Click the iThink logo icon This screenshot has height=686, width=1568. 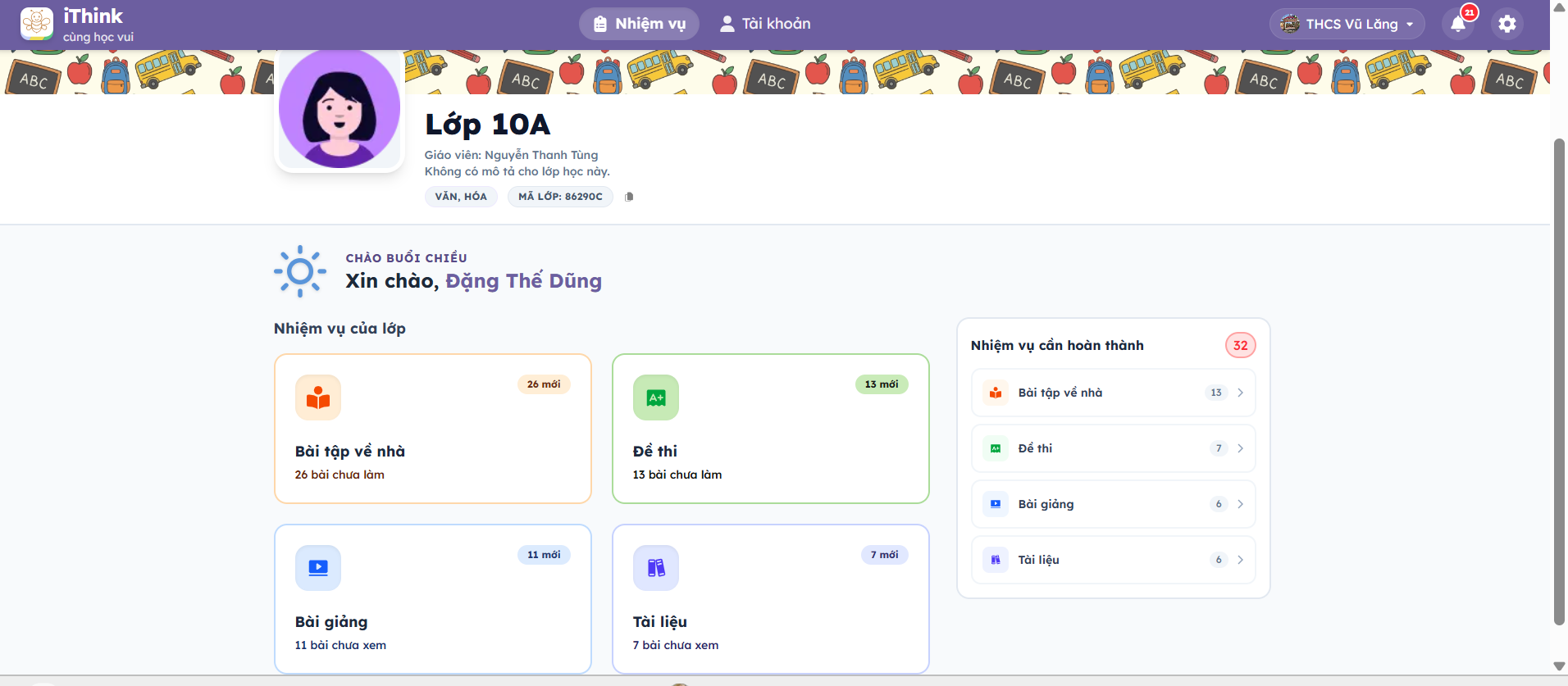coord(37,24)
